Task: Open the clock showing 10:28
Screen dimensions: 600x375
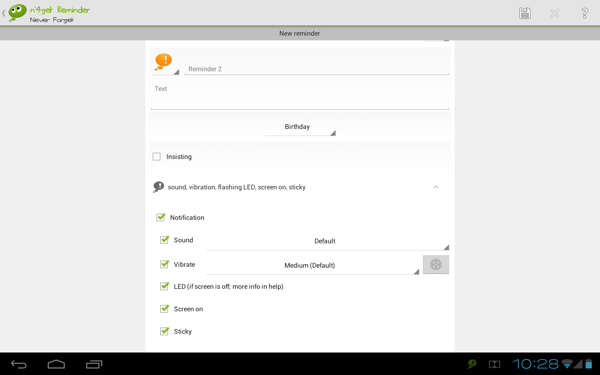Action: [x=536, y=364]
